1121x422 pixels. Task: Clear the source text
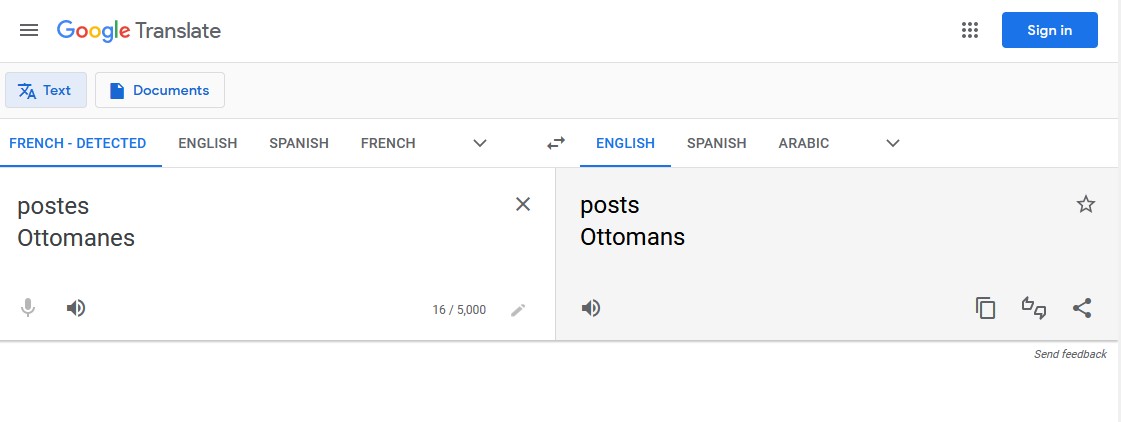pyautogui.click(x=522, y=204)
